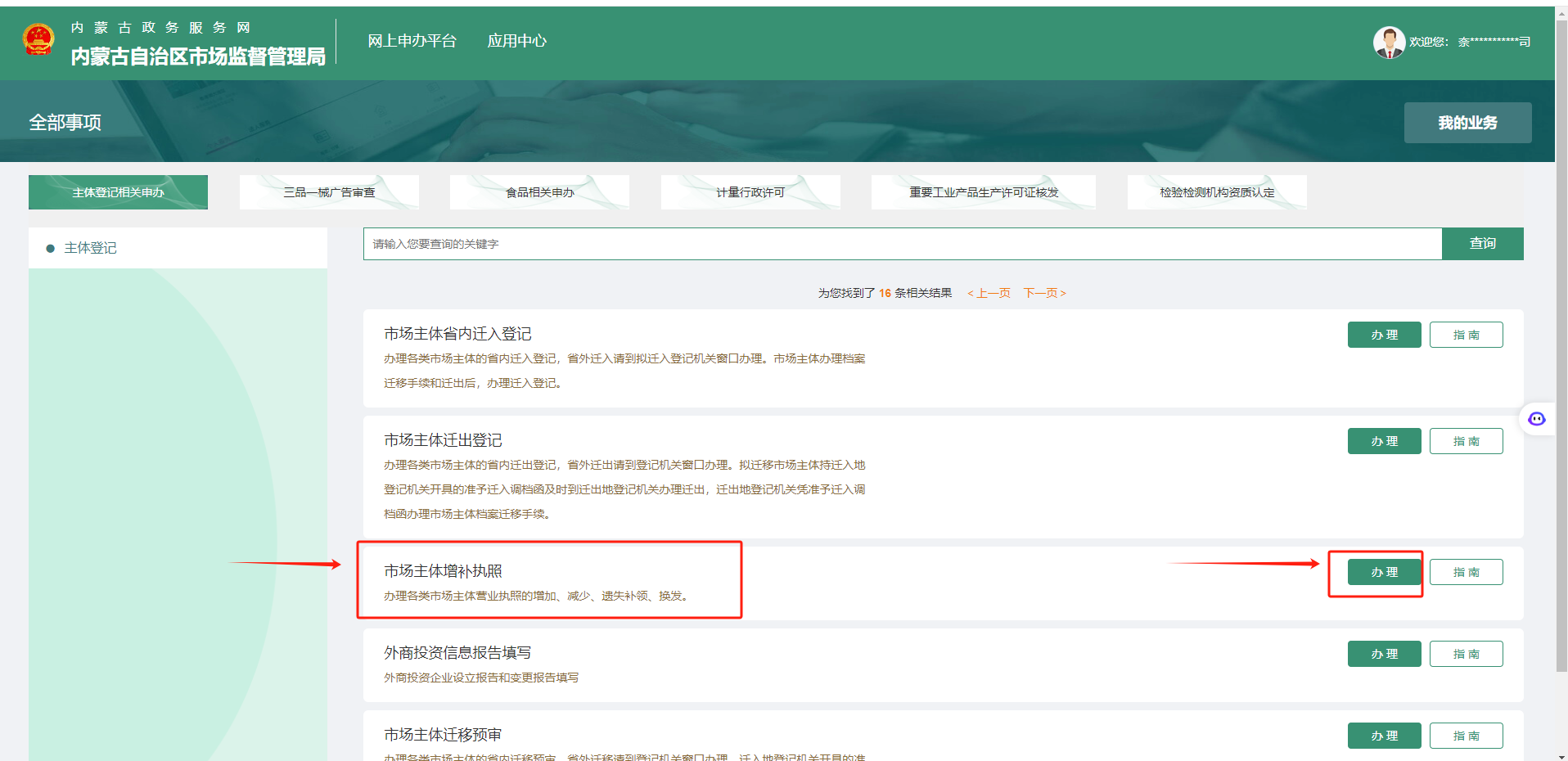
Task: Open 应用中心 in the top navigation
Action: click(x=516, y=41)
